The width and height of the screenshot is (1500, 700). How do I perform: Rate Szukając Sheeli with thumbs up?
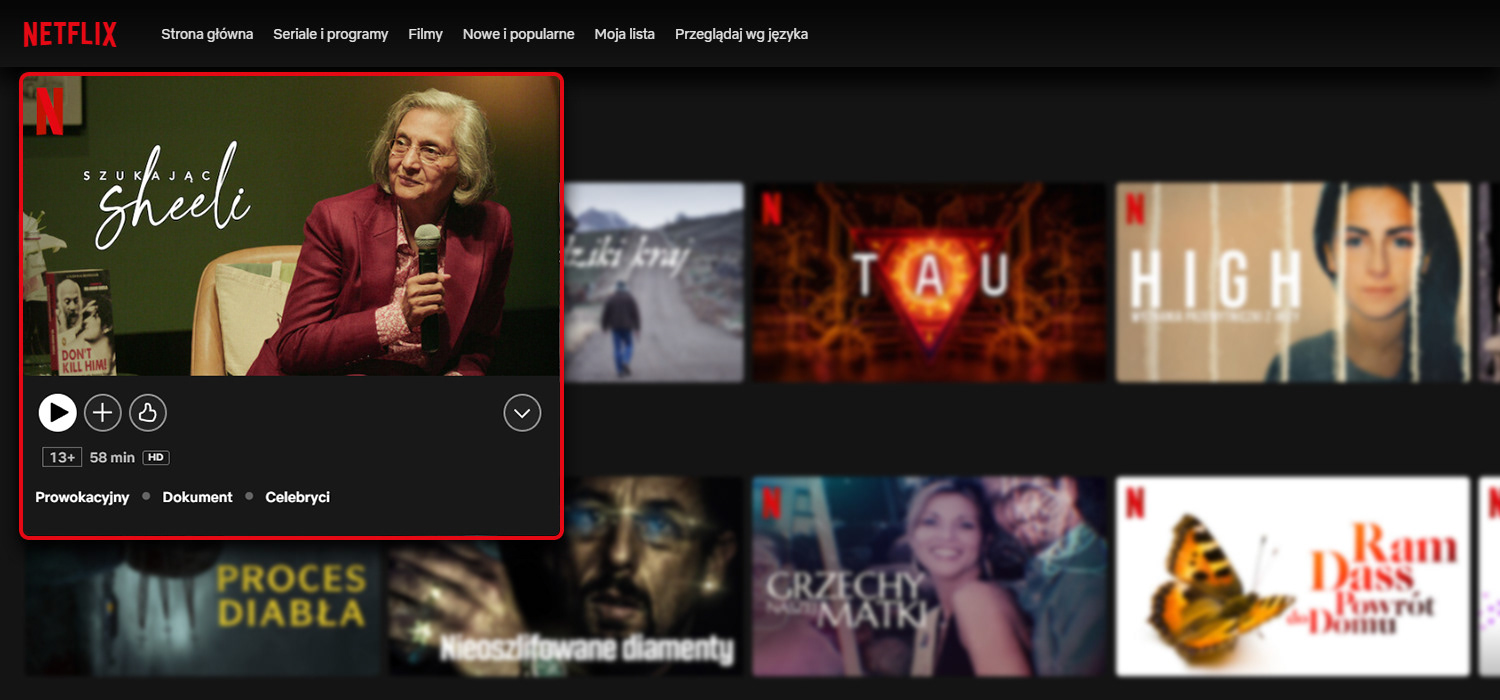tap(148, 412)
